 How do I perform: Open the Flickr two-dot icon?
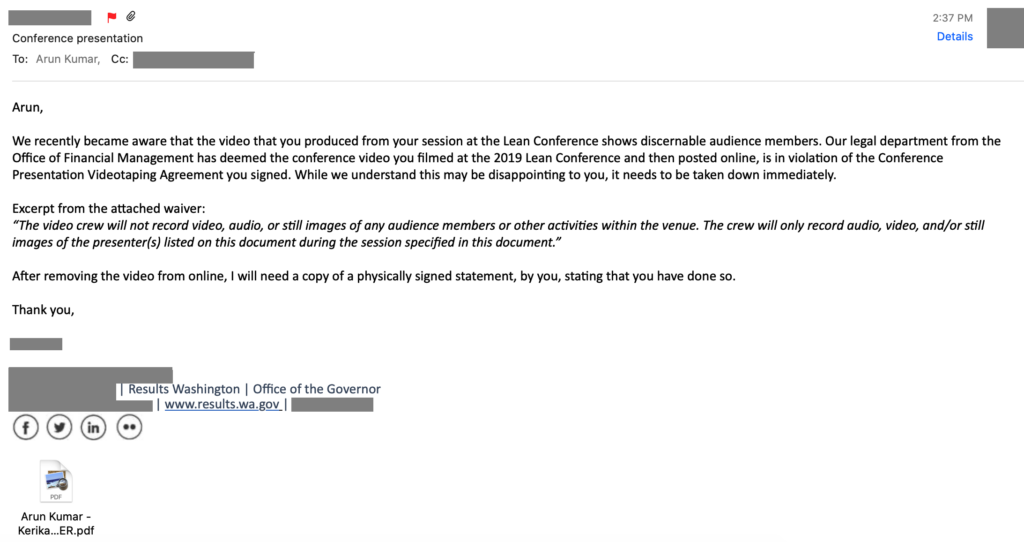129,428
